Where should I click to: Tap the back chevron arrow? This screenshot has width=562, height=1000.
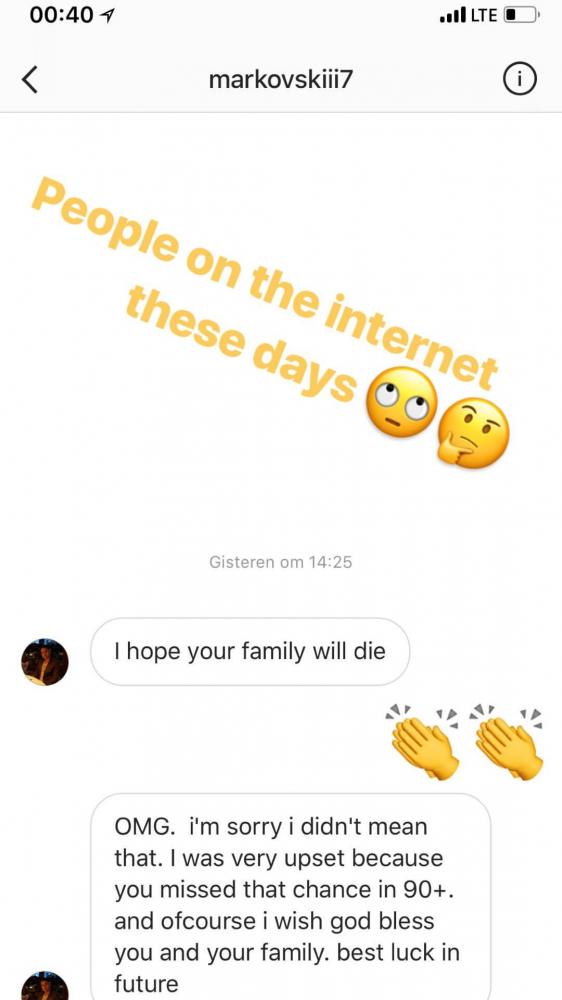tap(29, 80)
